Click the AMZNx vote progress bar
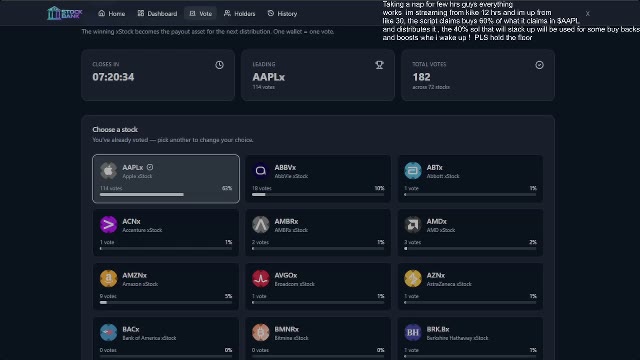640x360 pixels. [x=166, y=302]
